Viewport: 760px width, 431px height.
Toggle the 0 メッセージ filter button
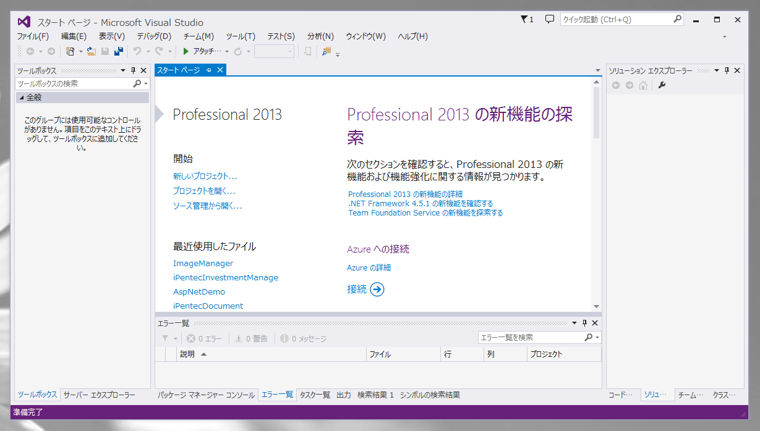(303, 338)
